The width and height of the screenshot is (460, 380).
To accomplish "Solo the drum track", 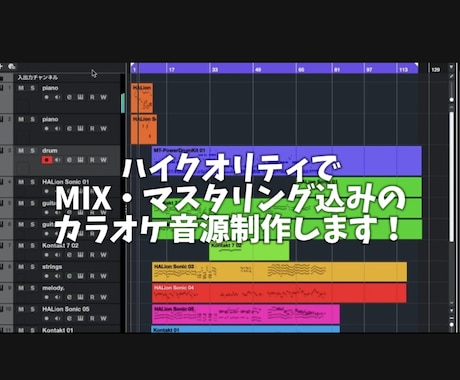I will pyautogui.click(x=32, y=151).
